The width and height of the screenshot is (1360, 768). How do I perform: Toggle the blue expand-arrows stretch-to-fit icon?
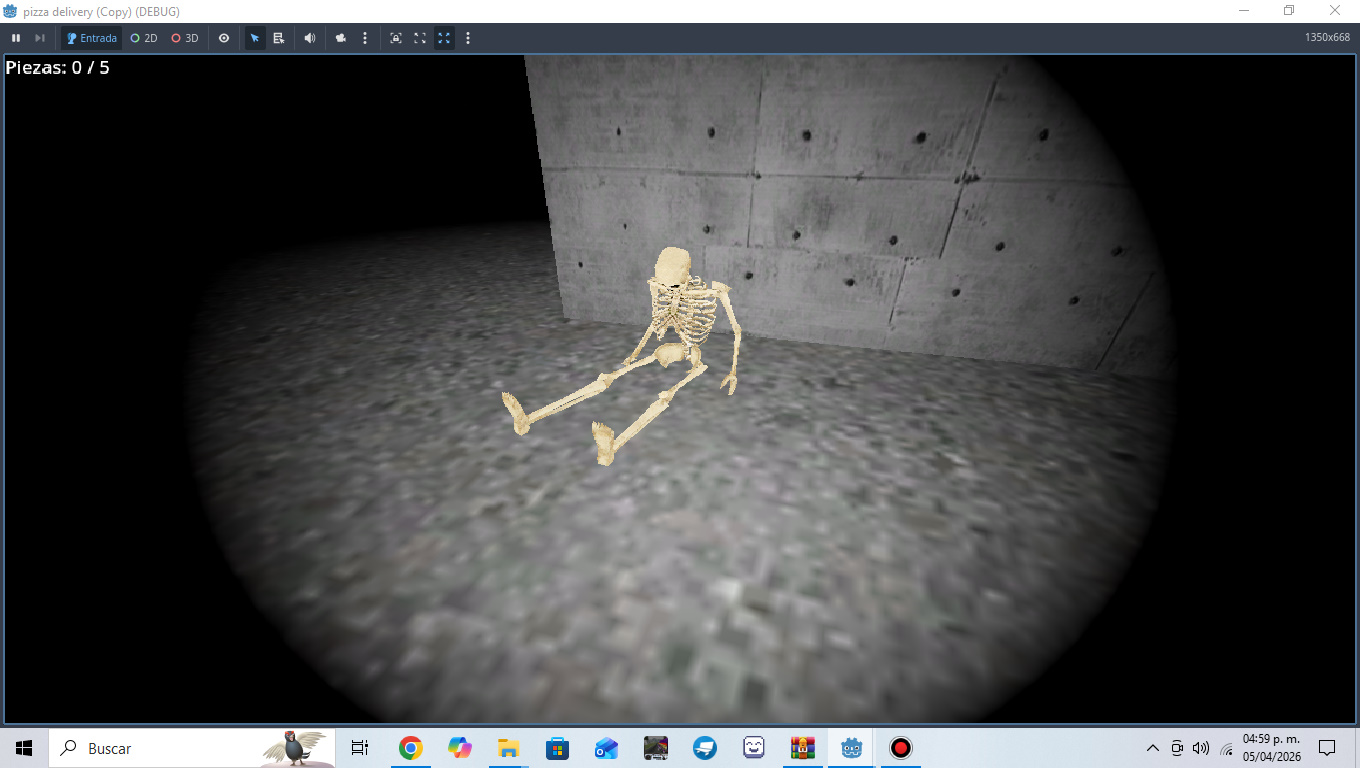coord(444,38)
